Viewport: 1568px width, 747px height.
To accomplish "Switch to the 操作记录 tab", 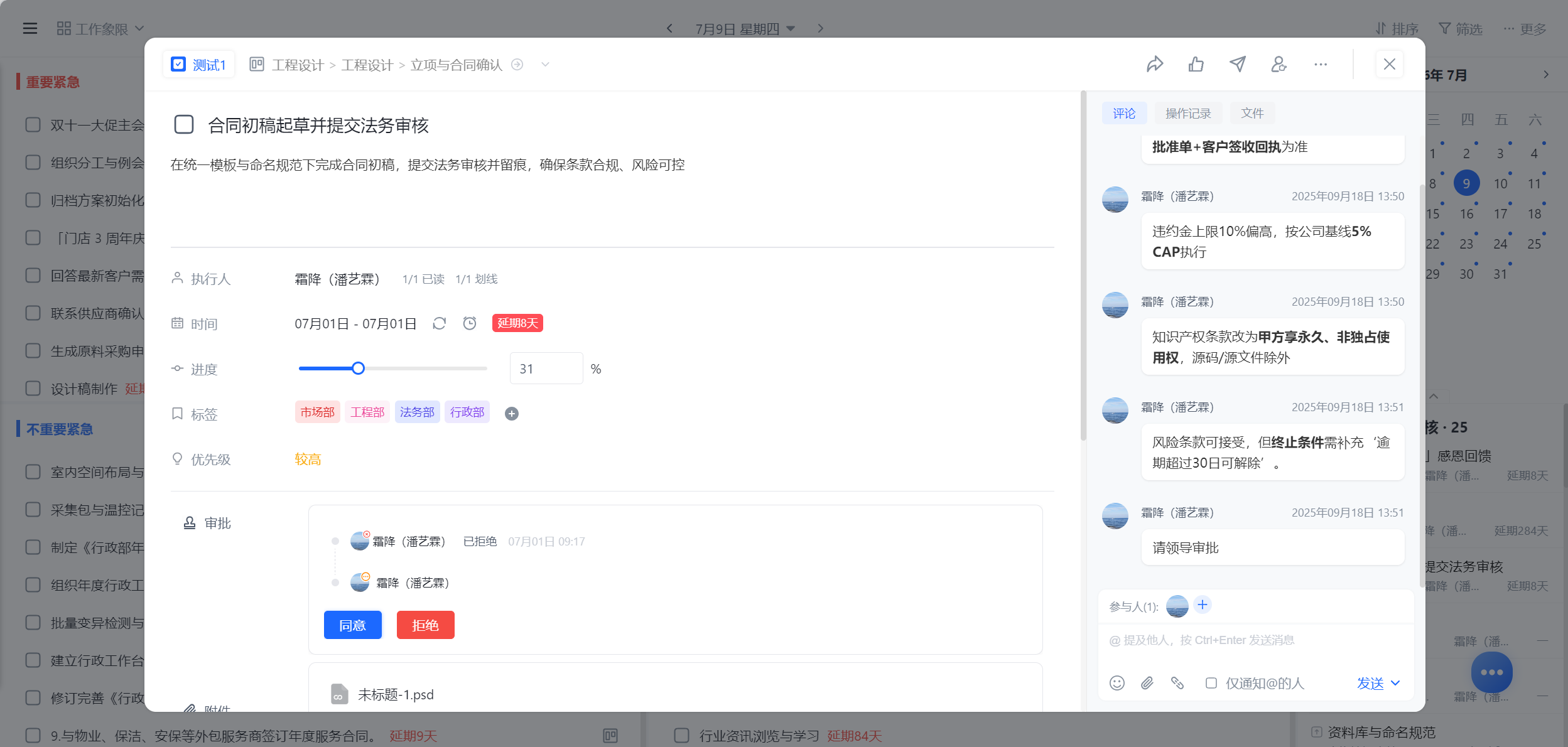I will [1188, 113].
